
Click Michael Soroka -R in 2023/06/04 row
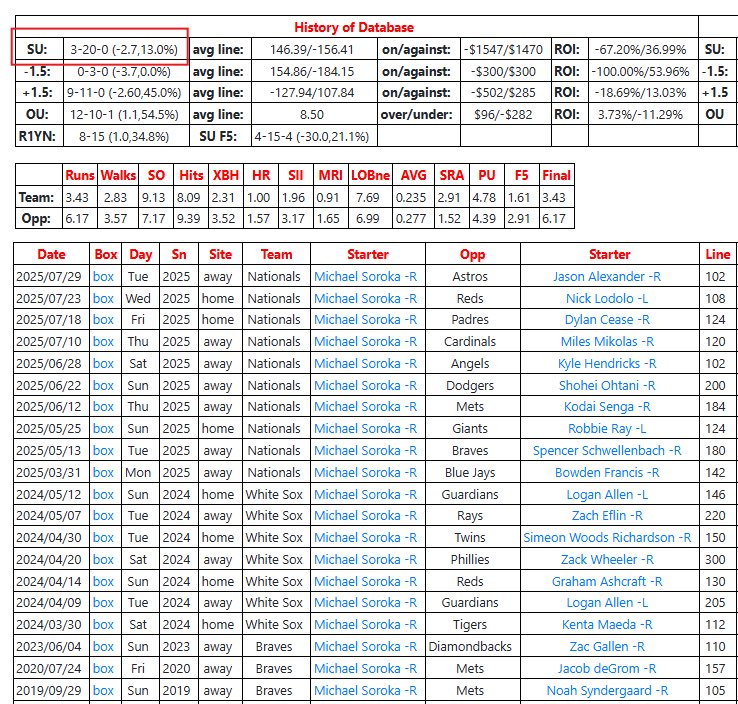point(365,647)
